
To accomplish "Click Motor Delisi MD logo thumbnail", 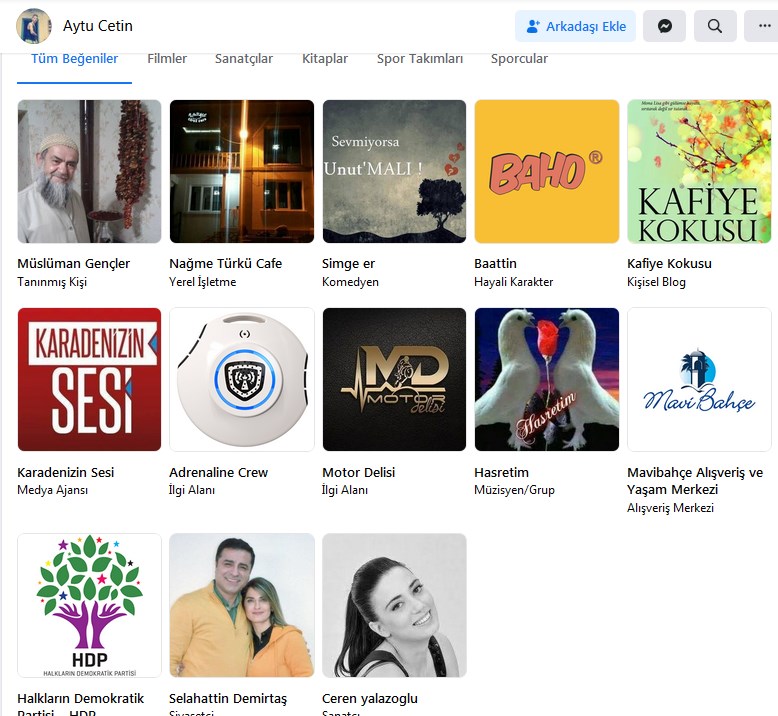I will (x=394, y=380).
